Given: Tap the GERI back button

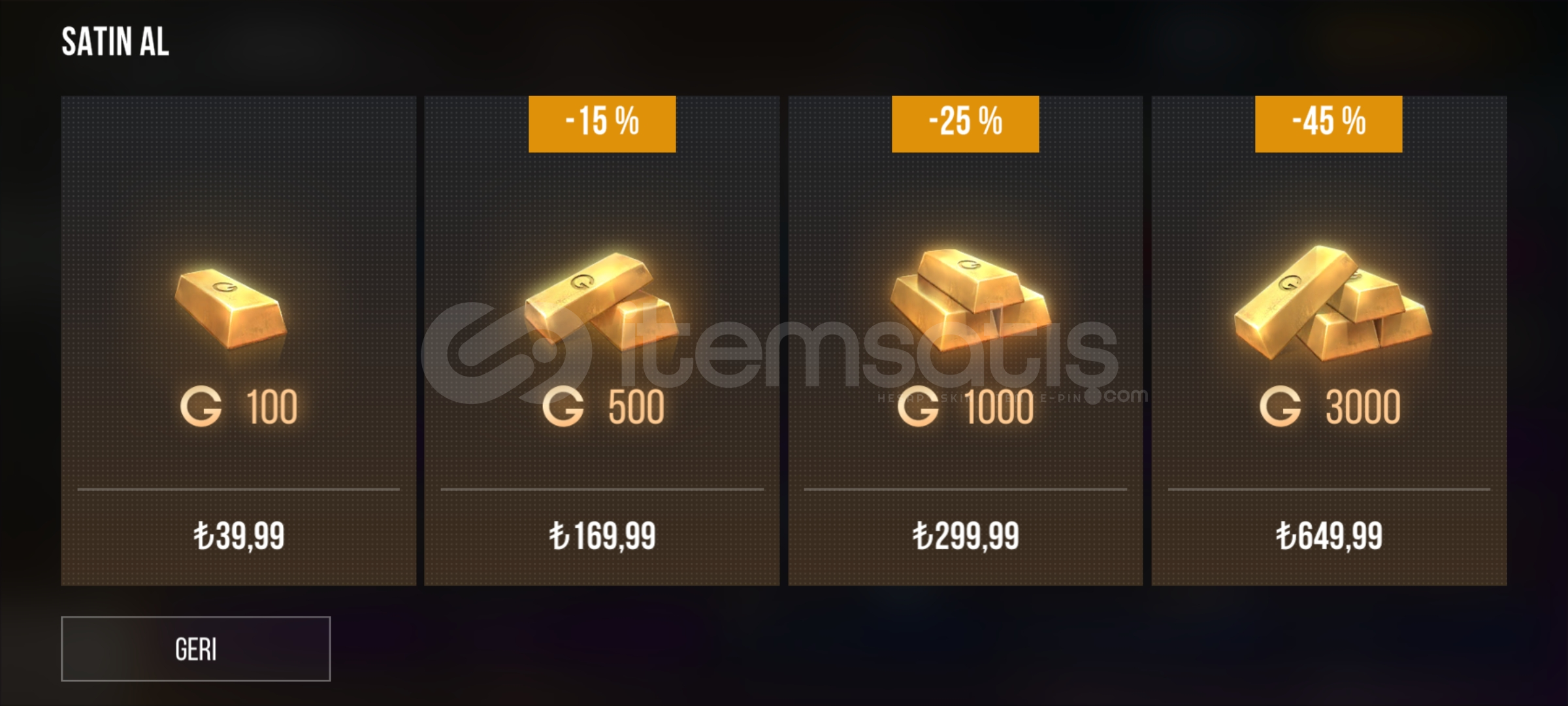Looking at the screenshot, I should tap(196, 649).
